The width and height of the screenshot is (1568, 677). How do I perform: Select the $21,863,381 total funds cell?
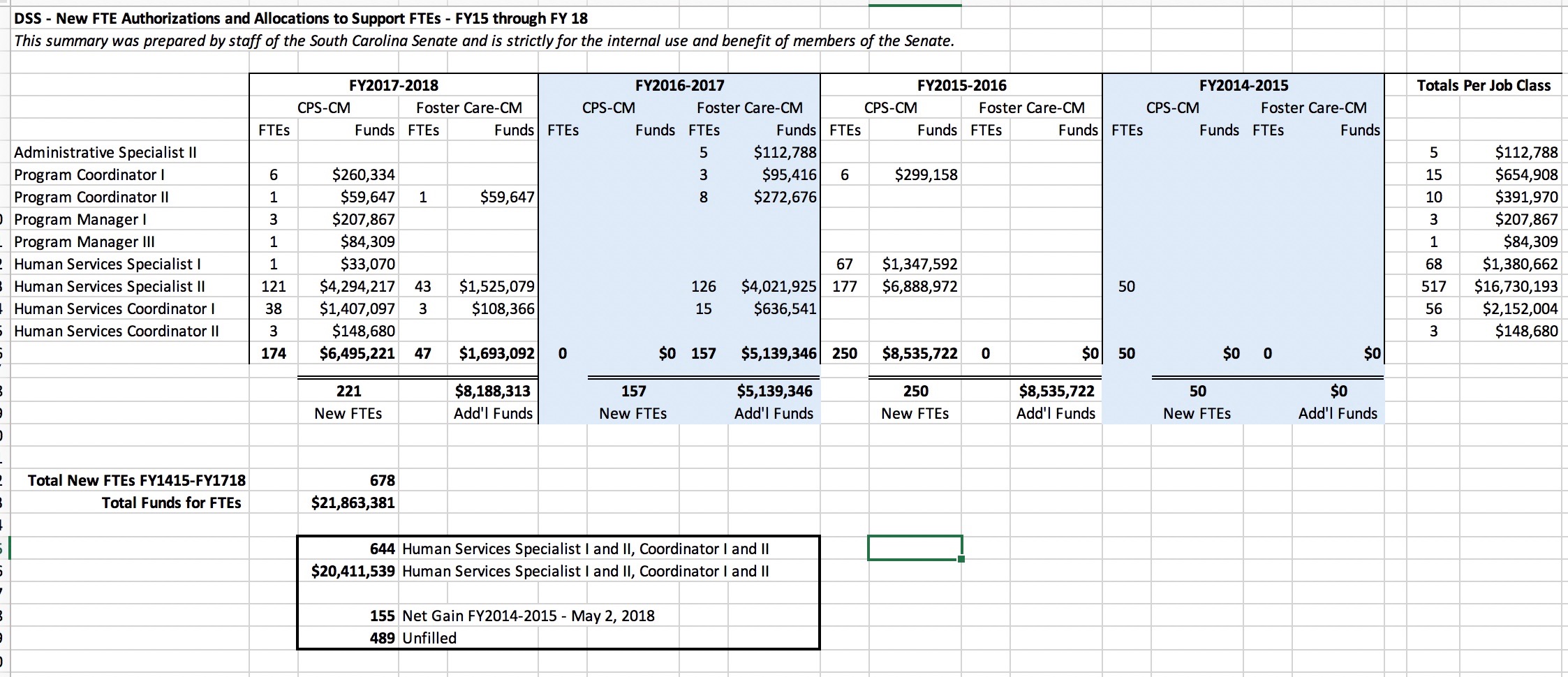pos(353,503)
